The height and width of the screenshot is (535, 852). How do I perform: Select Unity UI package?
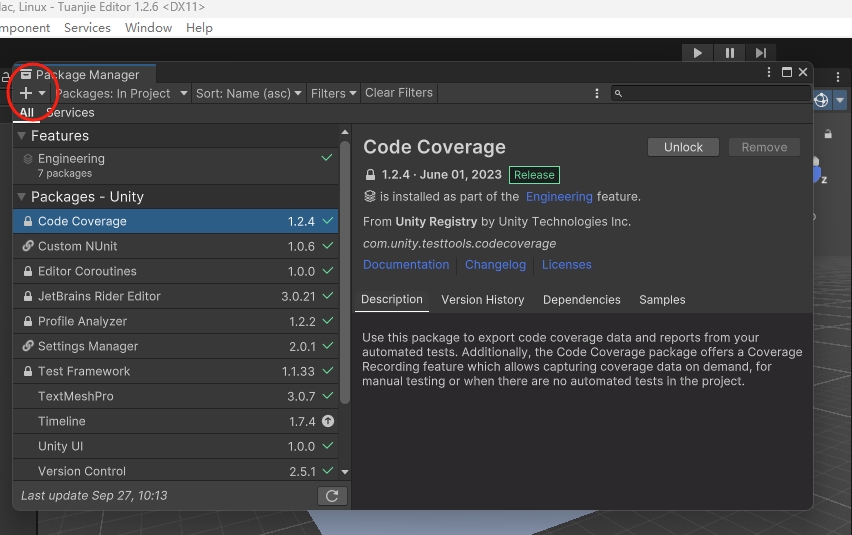tap(176, 446)
